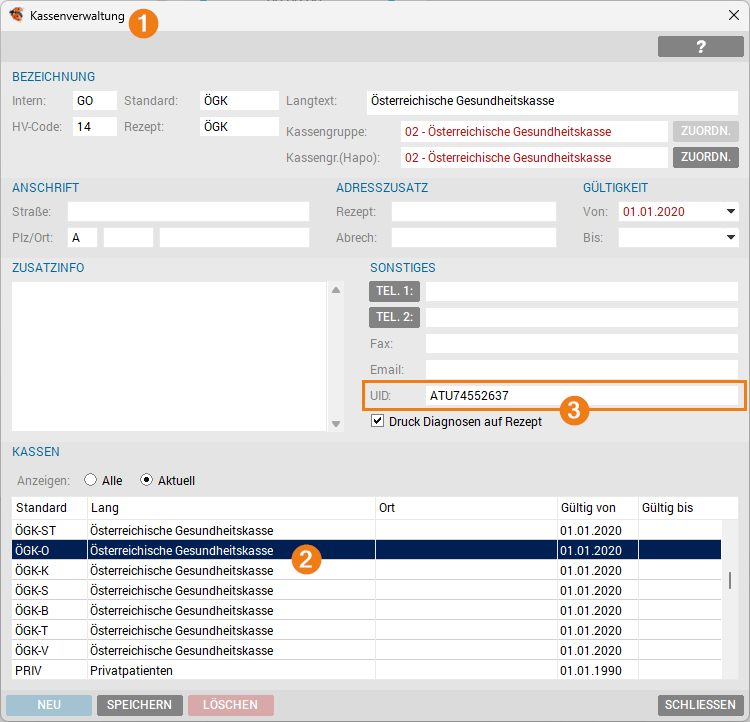
Task: Click the Gültig von column header
Action: coord(588,508)
